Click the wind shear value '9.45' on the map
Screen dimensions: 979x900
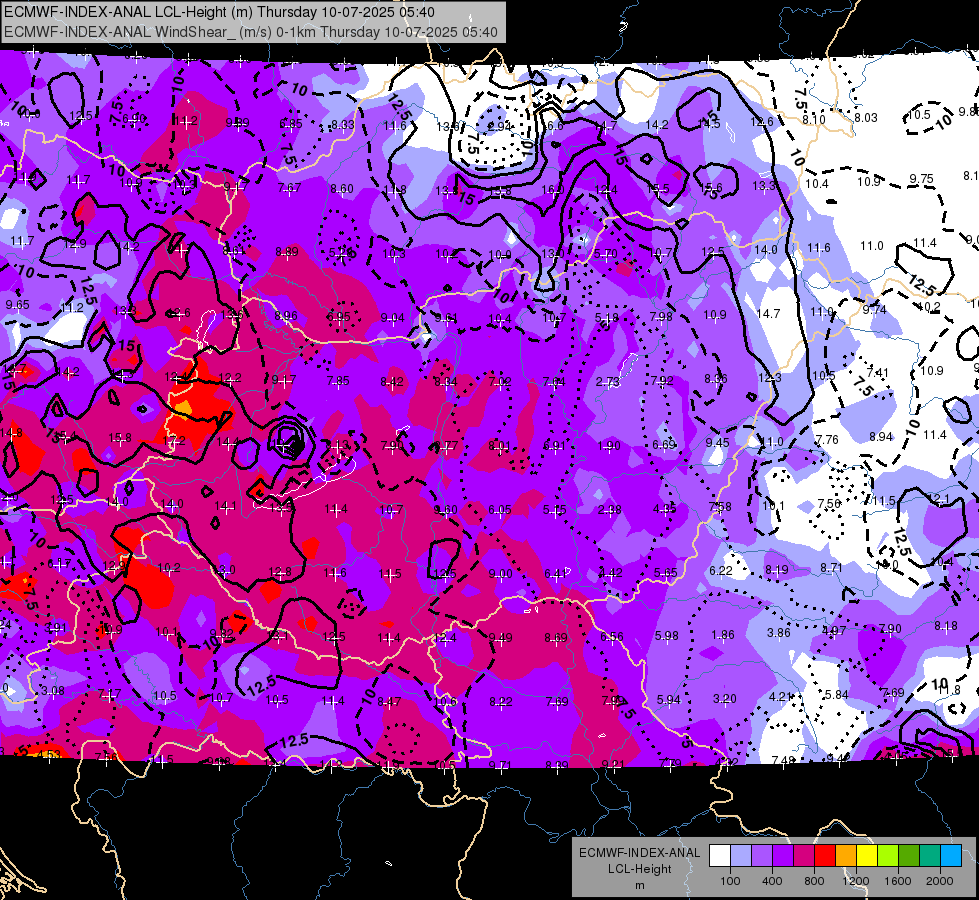click(717, 443)
